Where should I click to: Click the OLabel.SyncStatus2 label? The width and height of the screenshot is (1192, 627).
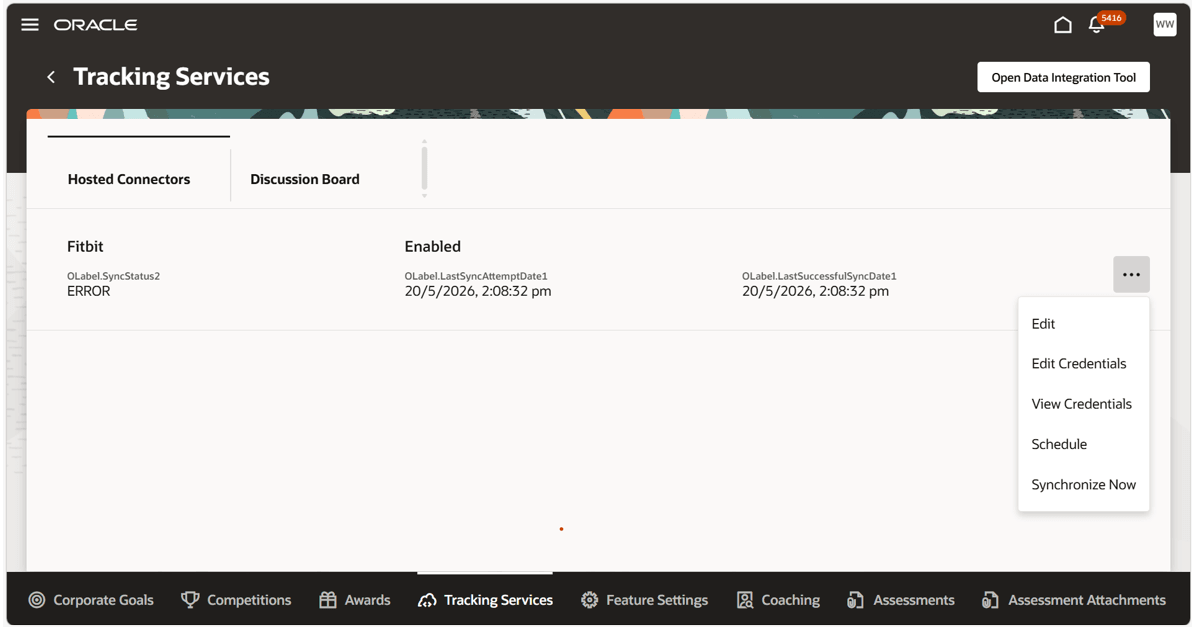(x=113, y=276)
